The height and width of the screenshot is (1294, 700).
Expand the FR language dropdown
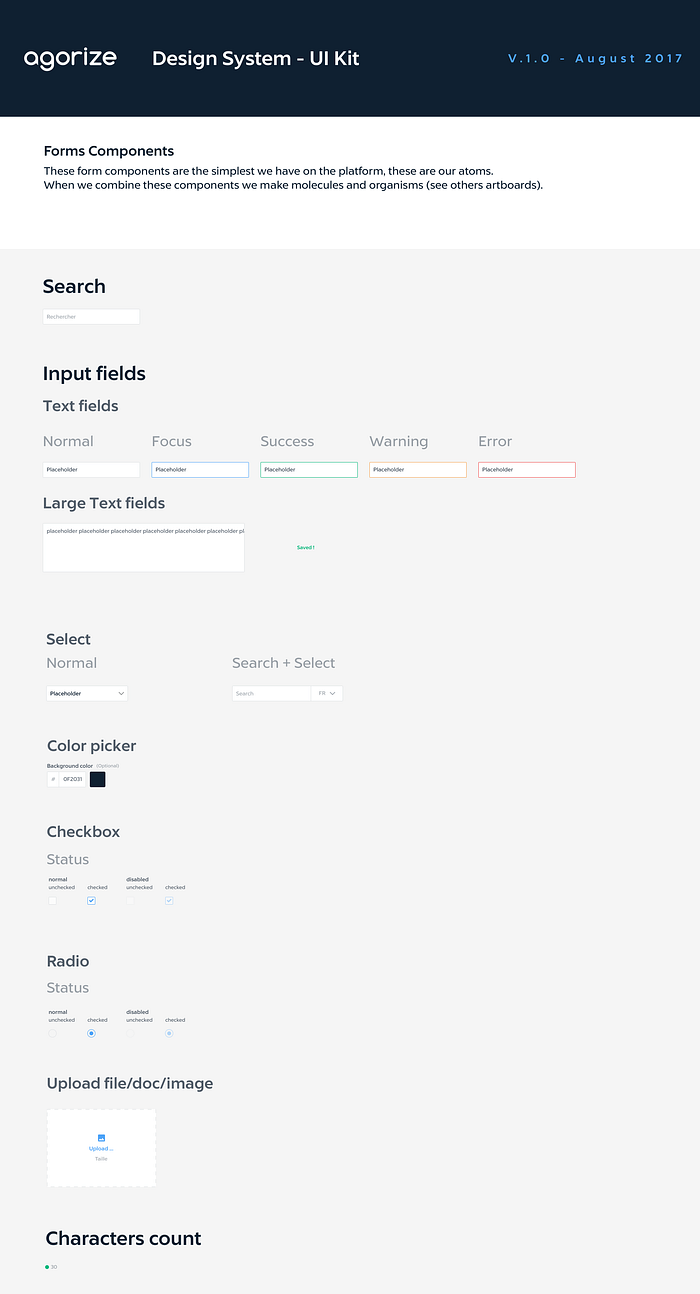(327, 693)
